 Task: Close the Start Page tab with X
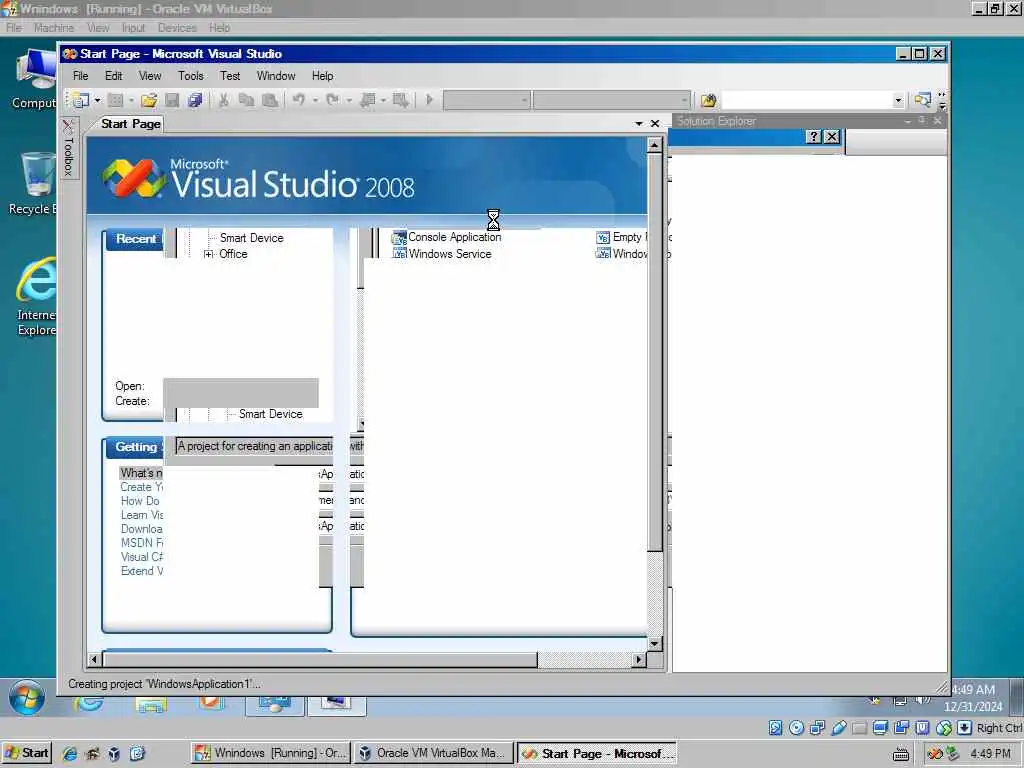pyautogui.click(x=655, y=123)
